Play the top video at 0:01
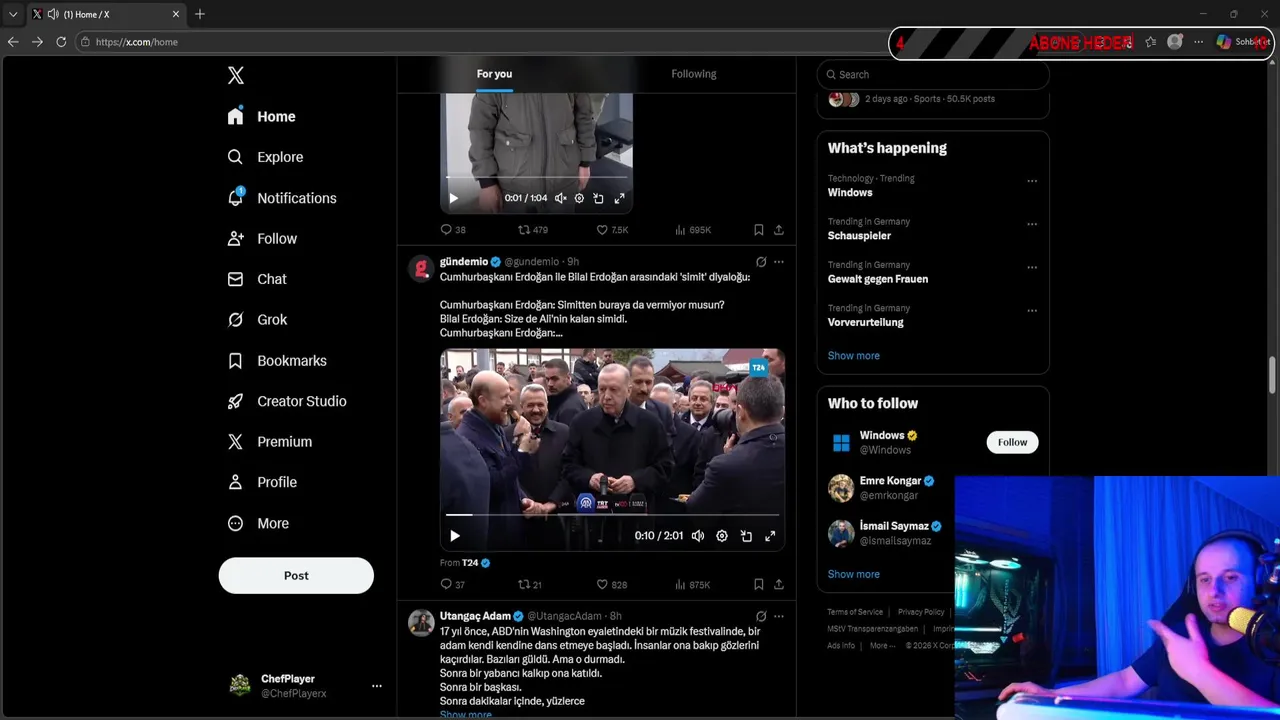The image size is (1280, 720). click(453, 198)
